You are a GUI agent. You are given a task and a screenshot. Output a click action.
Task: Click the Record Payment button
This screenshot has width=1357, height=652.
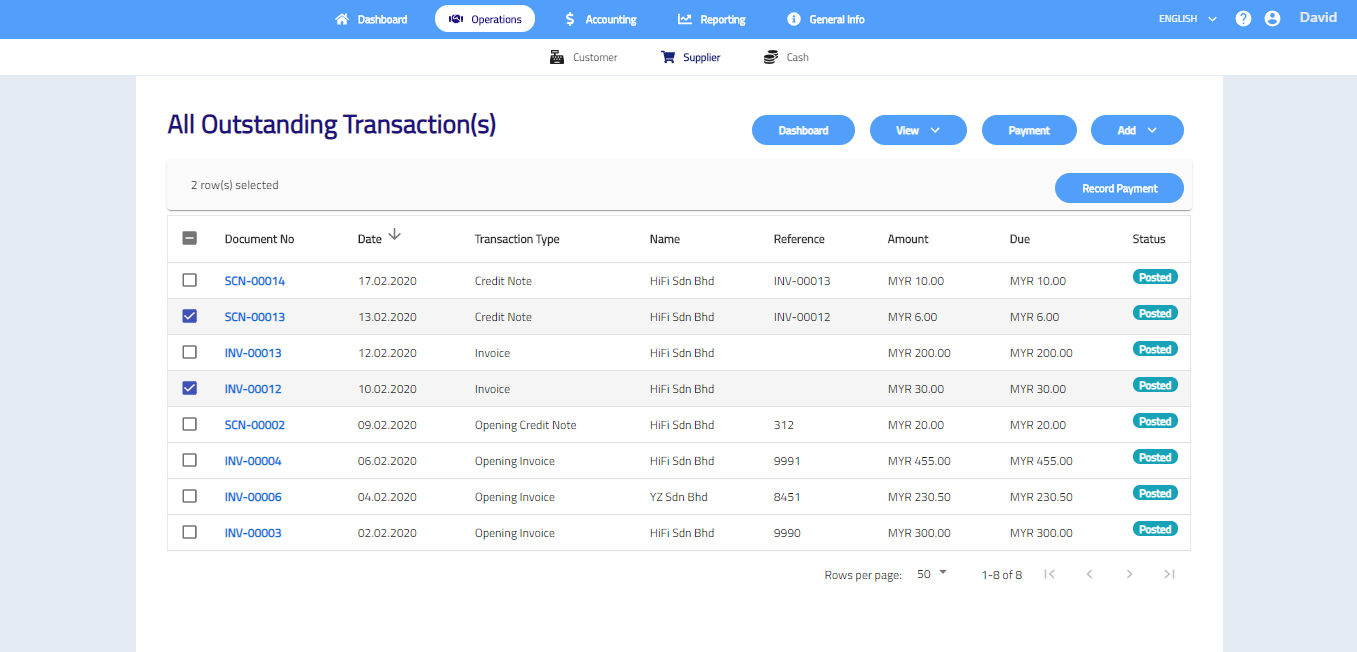[1119, 188]
